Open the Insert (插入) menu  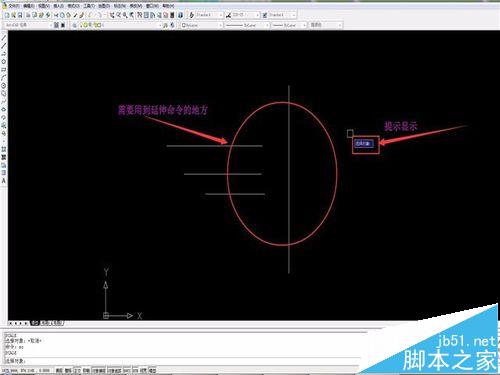tap(59, 6)
